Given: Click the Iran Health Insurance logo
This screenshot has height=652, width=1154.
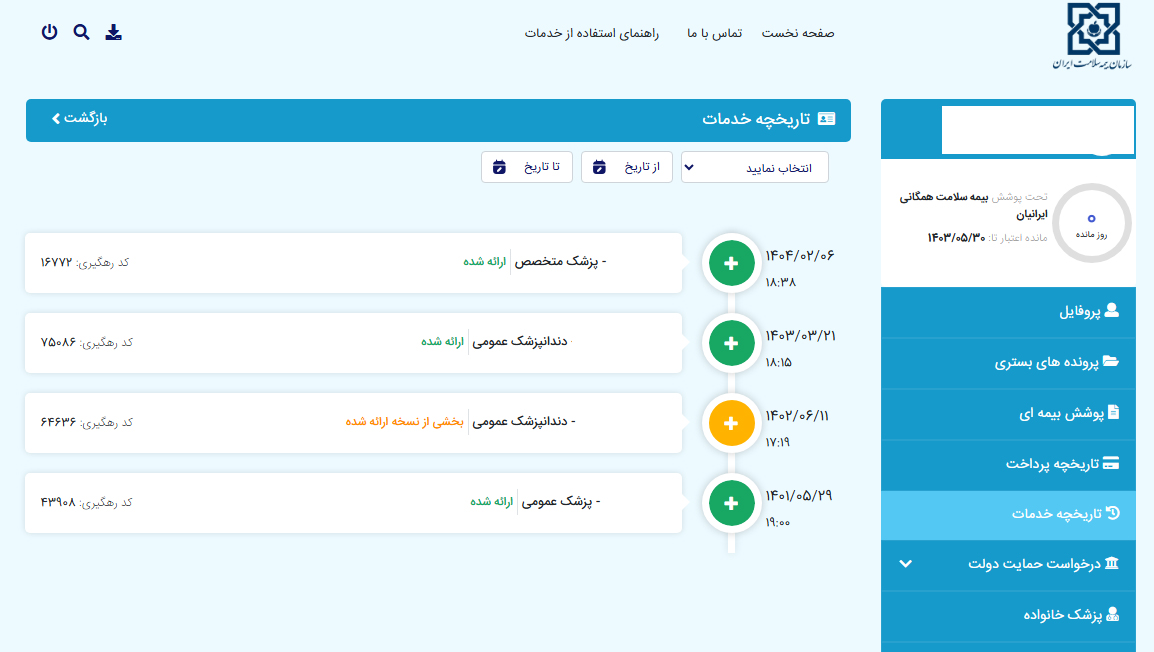Looking at the screenshot, I should pyautogui.click(x=1093, y=37).
